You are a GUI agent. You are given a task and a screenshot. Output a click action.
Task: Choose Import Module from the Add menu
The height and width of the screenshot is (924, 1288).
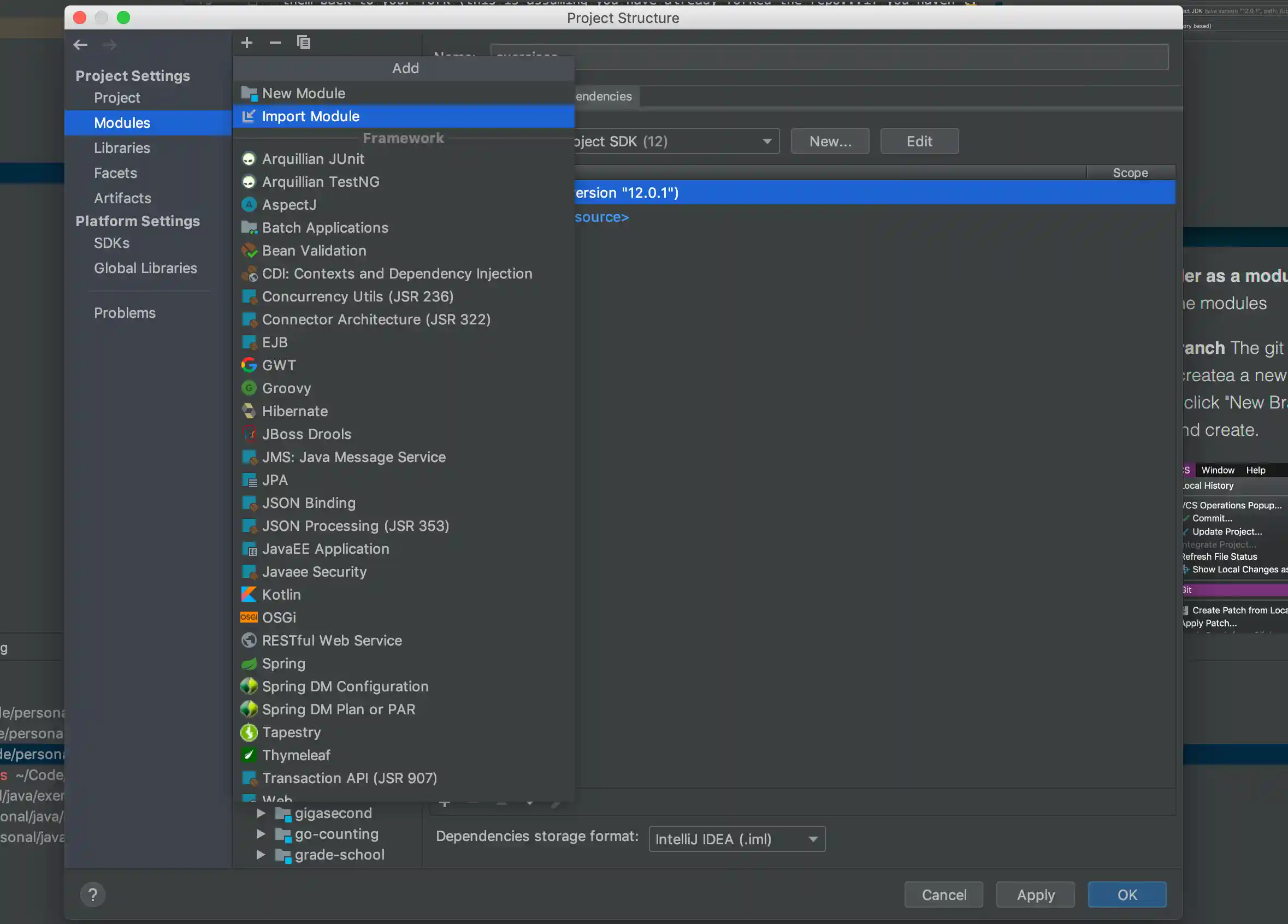pyautogui.click(x=310, y=116)
